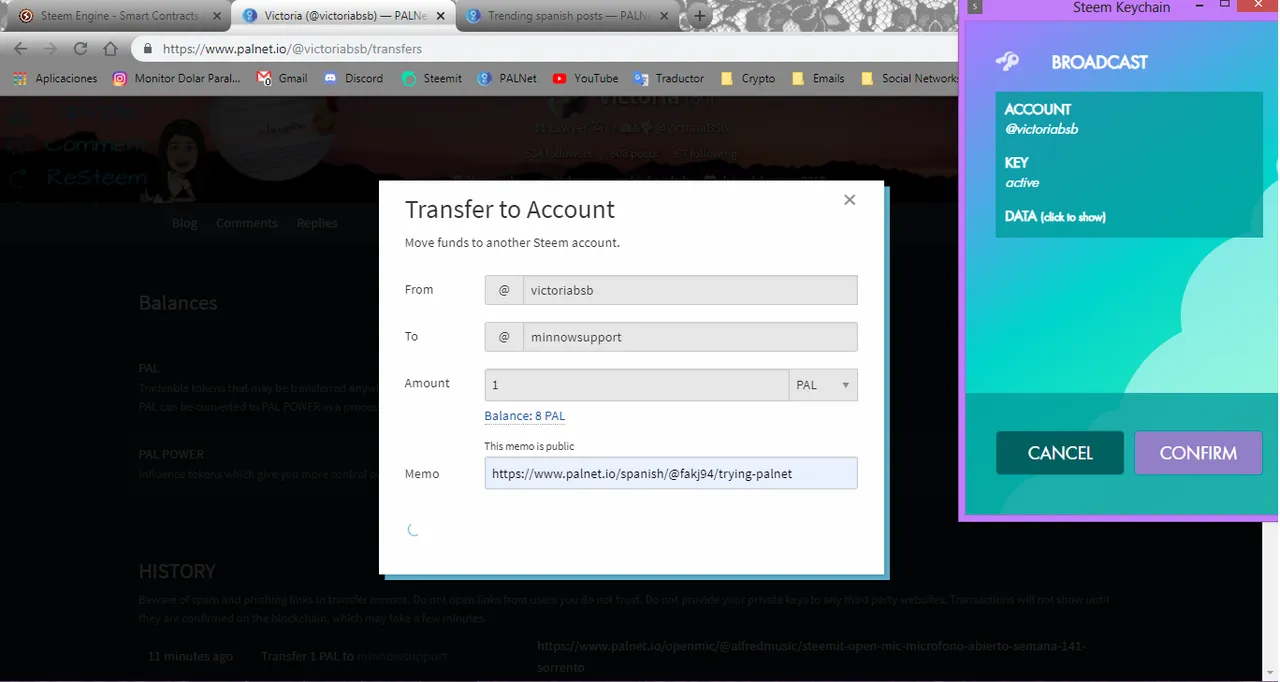Click the PAL POWER label
This screenshot has width=1280, height=682.
171,454
